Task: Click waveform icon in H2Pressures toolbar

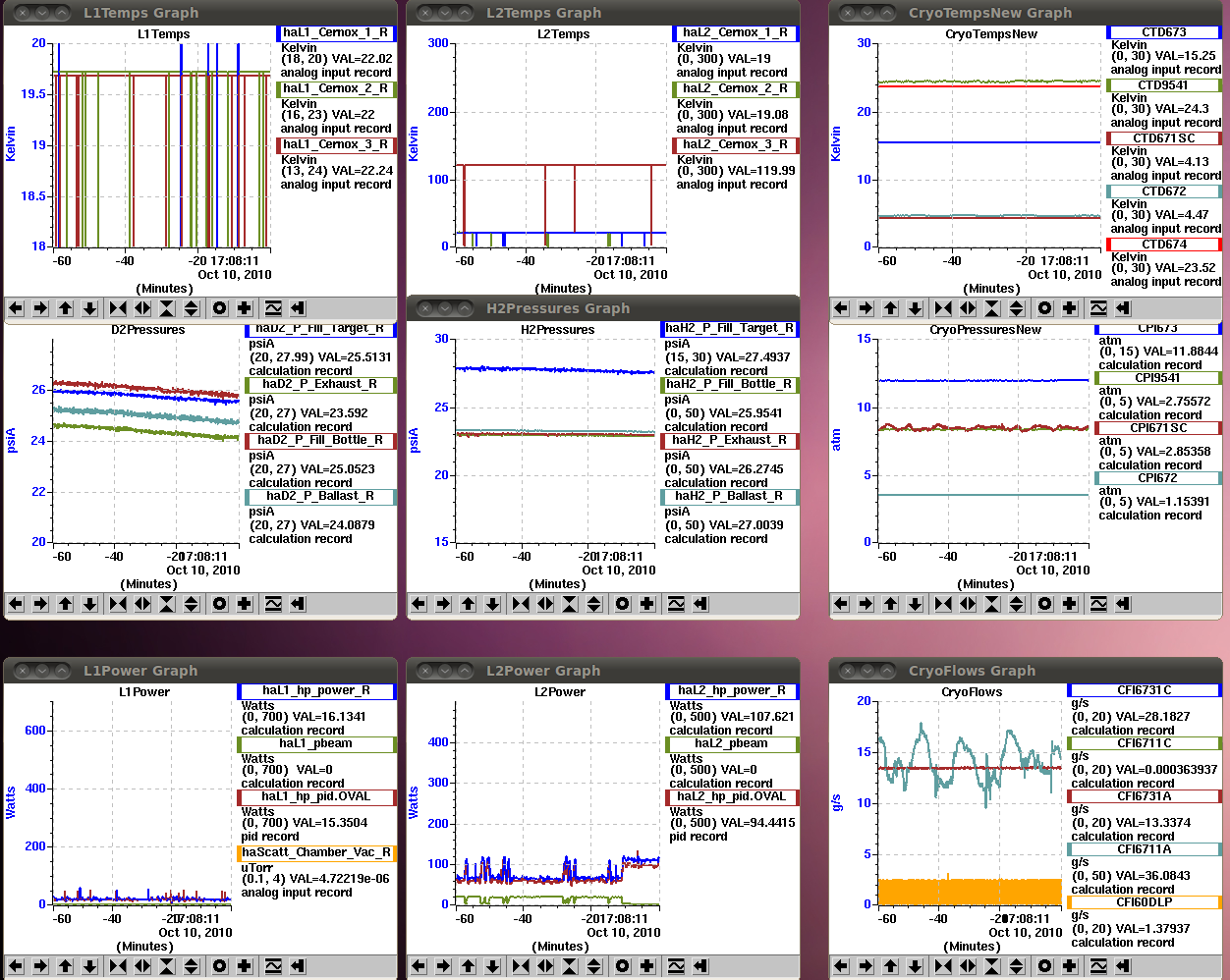Action: 676,604
